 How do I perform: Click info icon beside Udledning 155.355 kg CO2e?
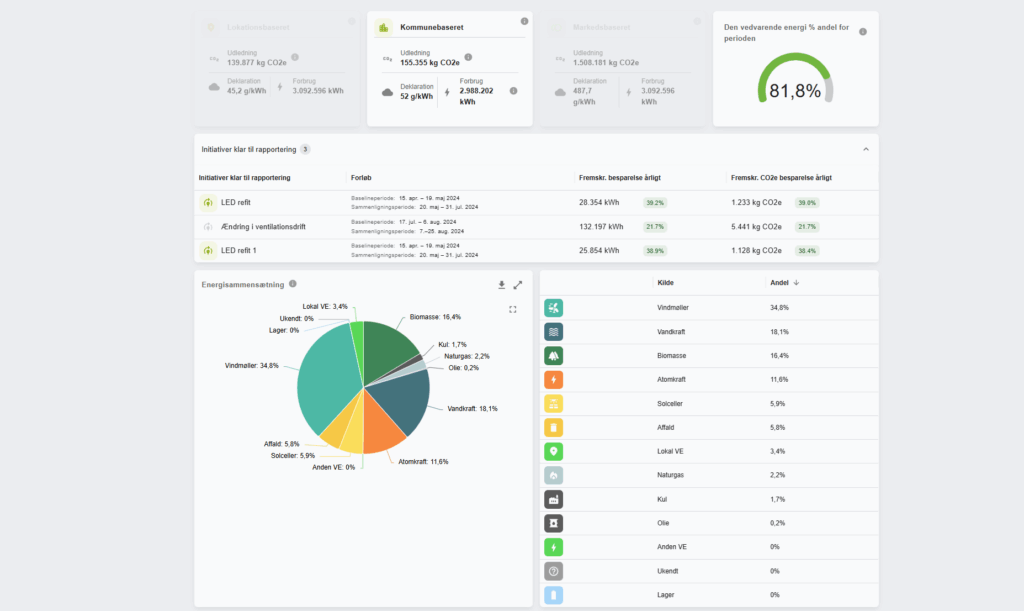pyautogui.click(x=468, y=57)
